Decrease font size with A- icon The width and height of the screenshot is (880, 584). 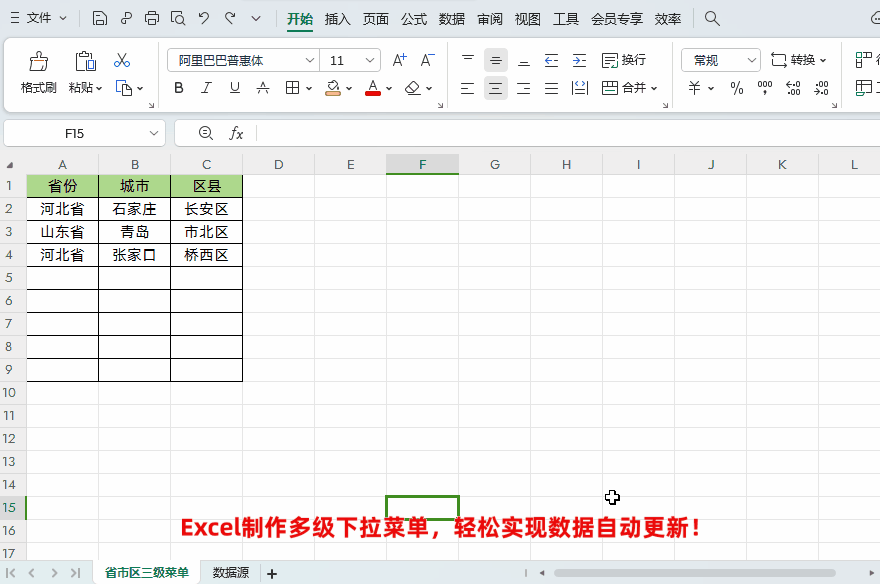(x=428, y=60)
